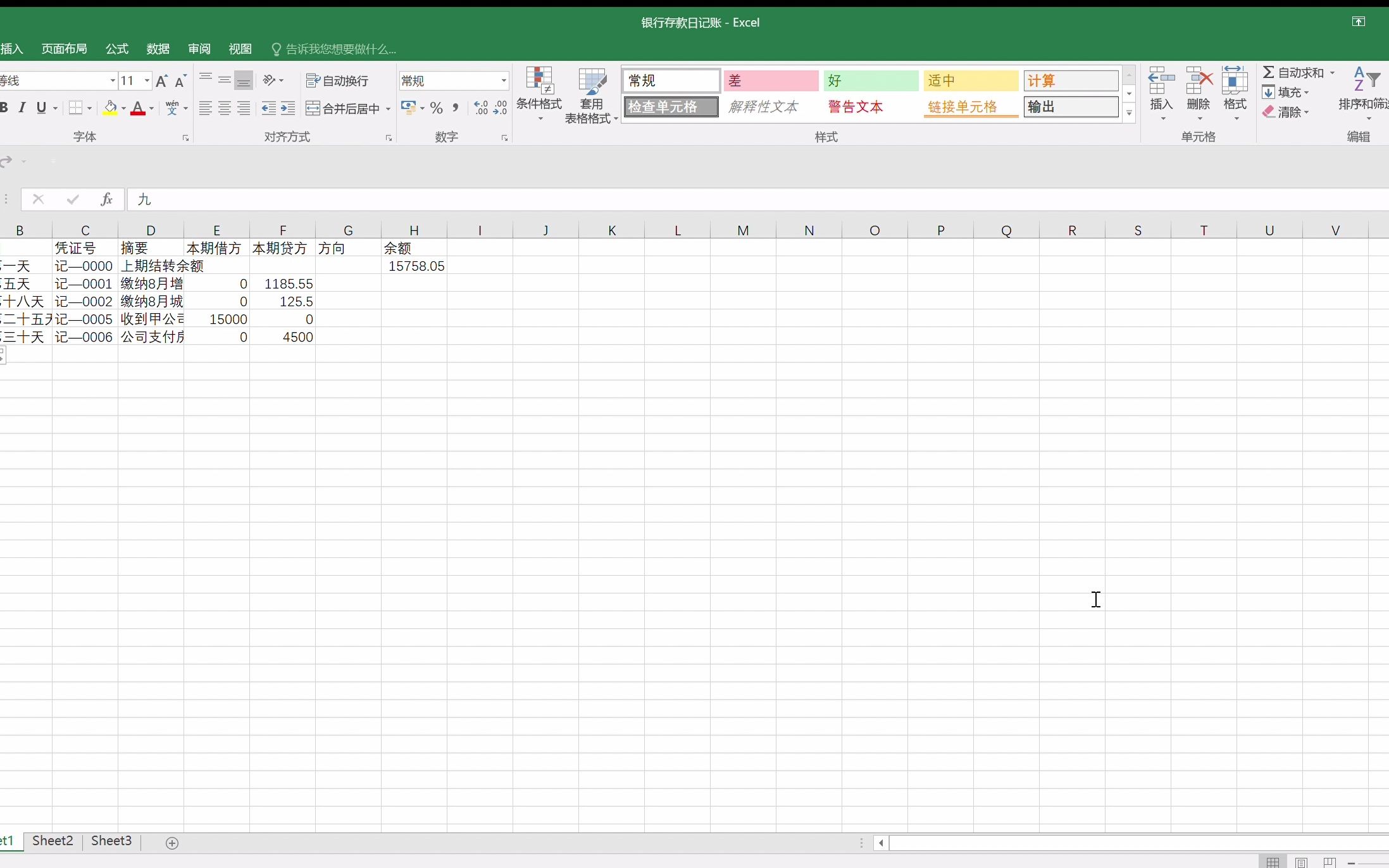Align text to middle of cell
The width and height of the screenshot is (1389, 868).
[225, 80]
